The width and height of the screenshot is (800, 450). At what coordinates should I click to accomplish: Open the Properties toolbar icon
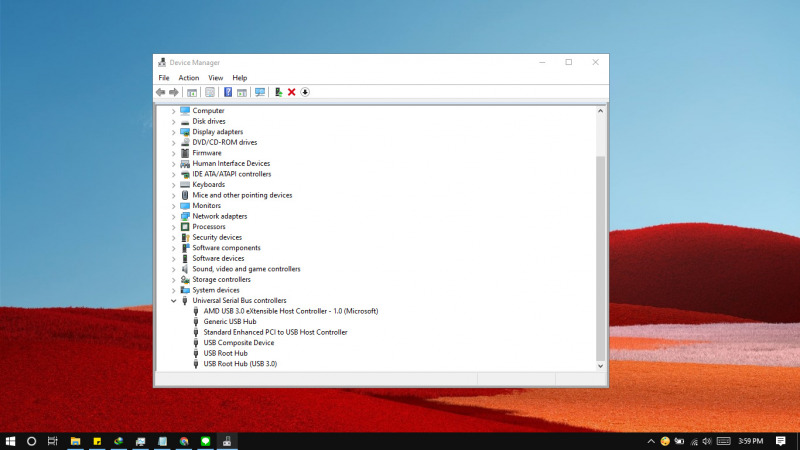(x=210, y=92)
